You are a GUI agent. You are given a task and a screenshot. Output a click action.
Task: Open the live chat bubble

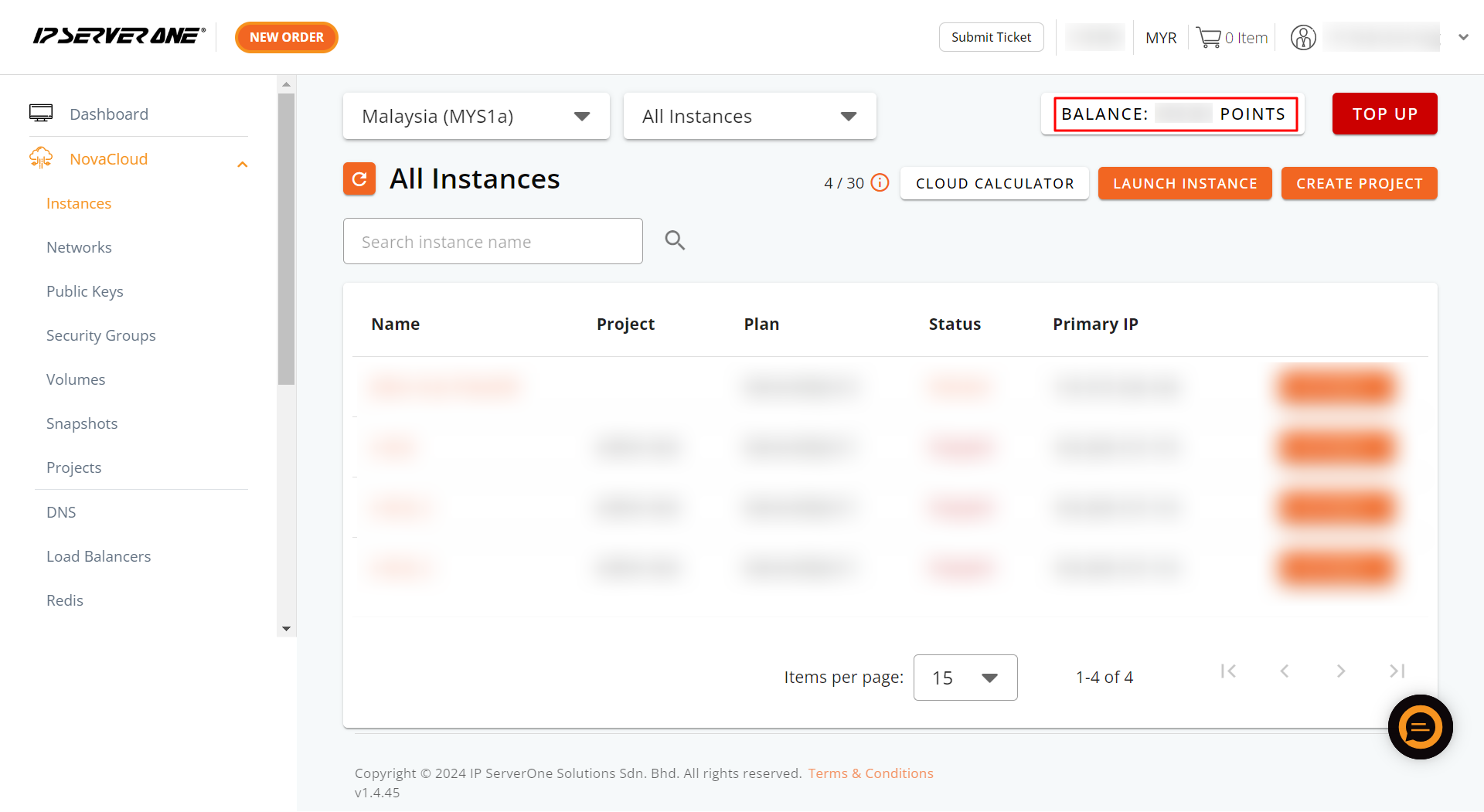(1420, 726)
